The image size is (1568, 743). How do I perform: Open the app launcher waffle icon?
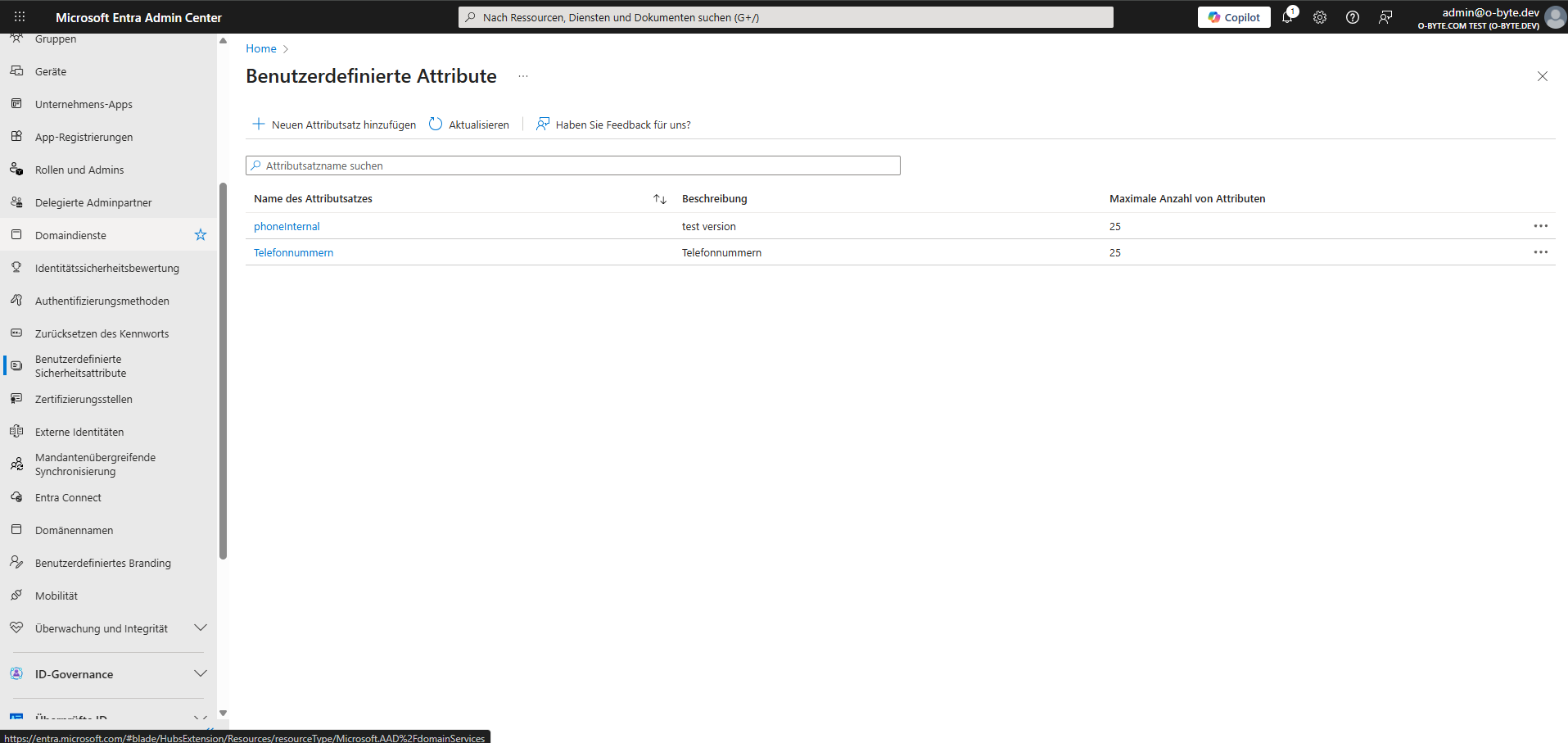tap(20, 16)
